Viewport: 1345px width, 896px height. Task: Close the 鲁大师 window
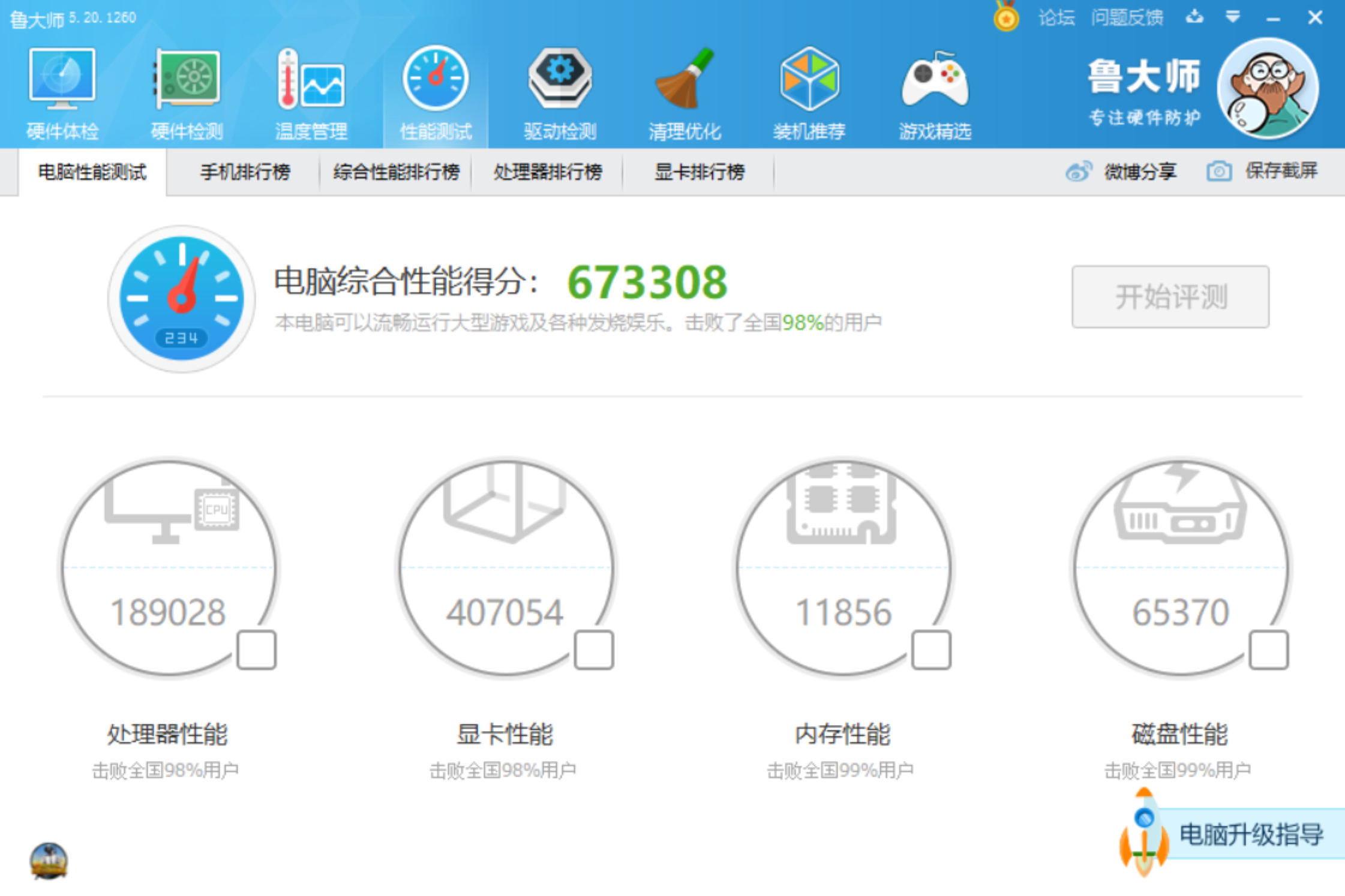[1315, 17]
